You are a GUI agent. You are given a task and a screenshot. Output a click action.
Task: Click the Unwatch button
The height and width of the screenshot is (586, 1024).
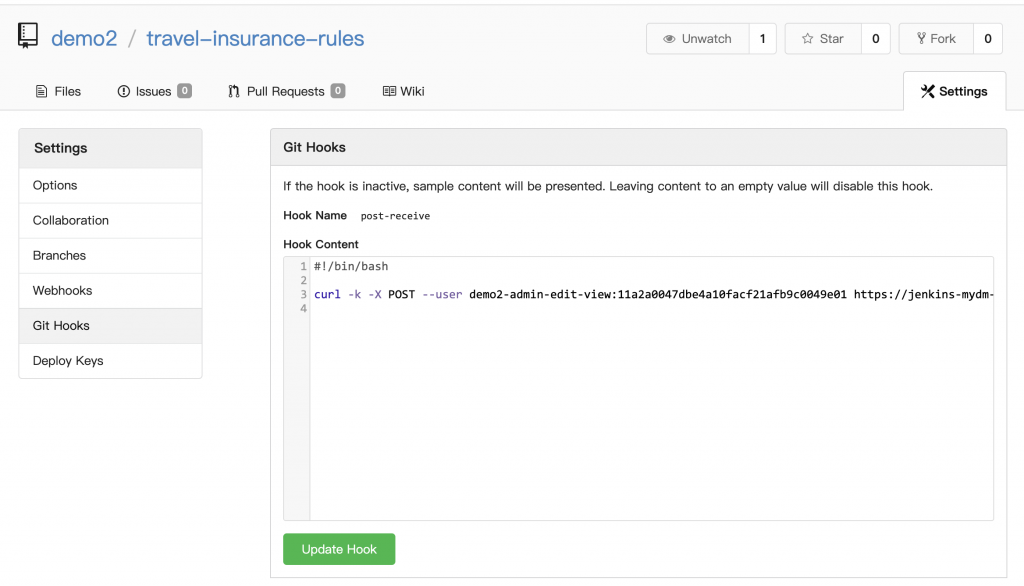(x=697, y=39)
